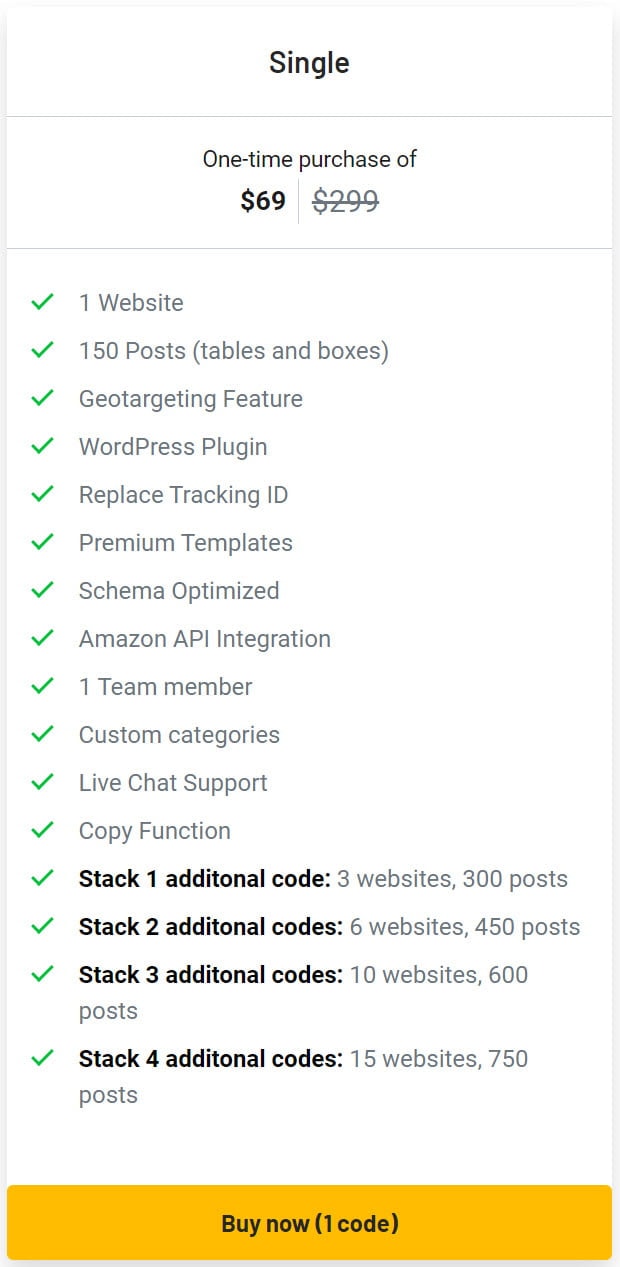Click the Stack 1 additonal code text
The height and width of the screenshot is (1267, 620).
(x=205, y=879)
